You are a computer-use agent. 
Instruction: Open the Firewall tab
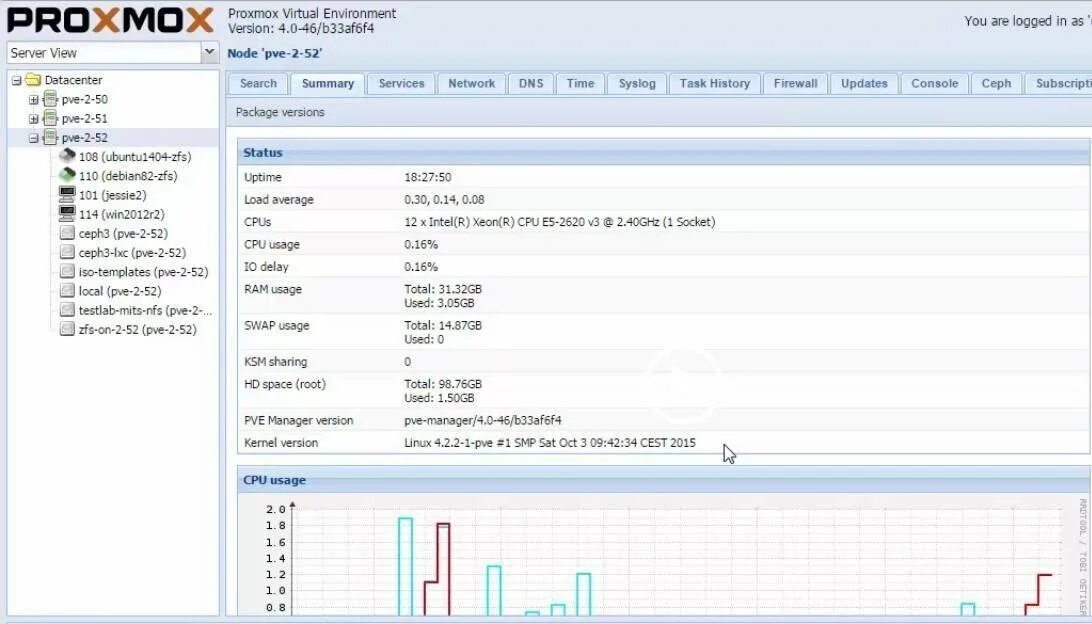tap(795, 84)
